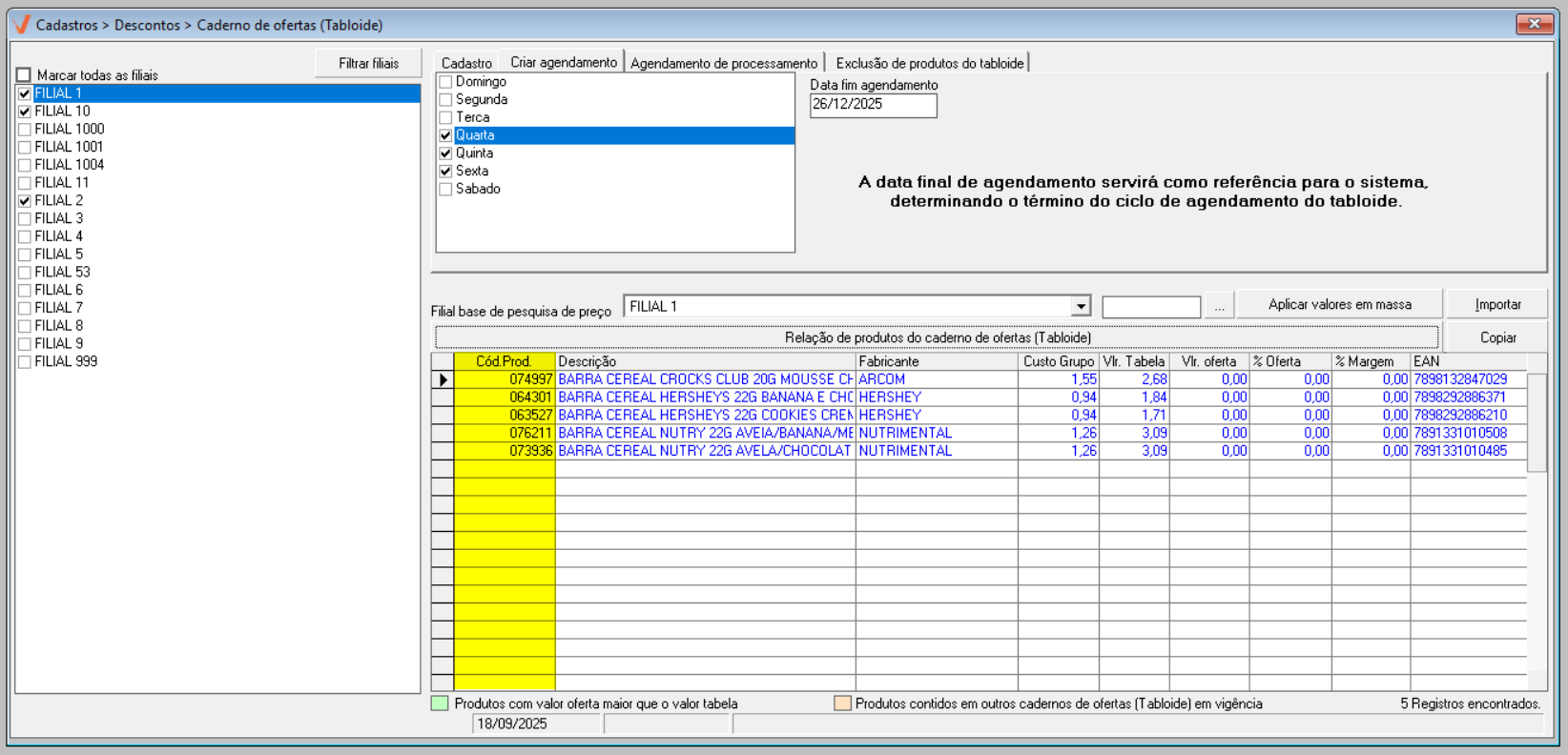The width and height of the screenshot is (1568, 755).
Task: Click the green legend color swatch
Action: pyautogui.click(x=440, y=704)
